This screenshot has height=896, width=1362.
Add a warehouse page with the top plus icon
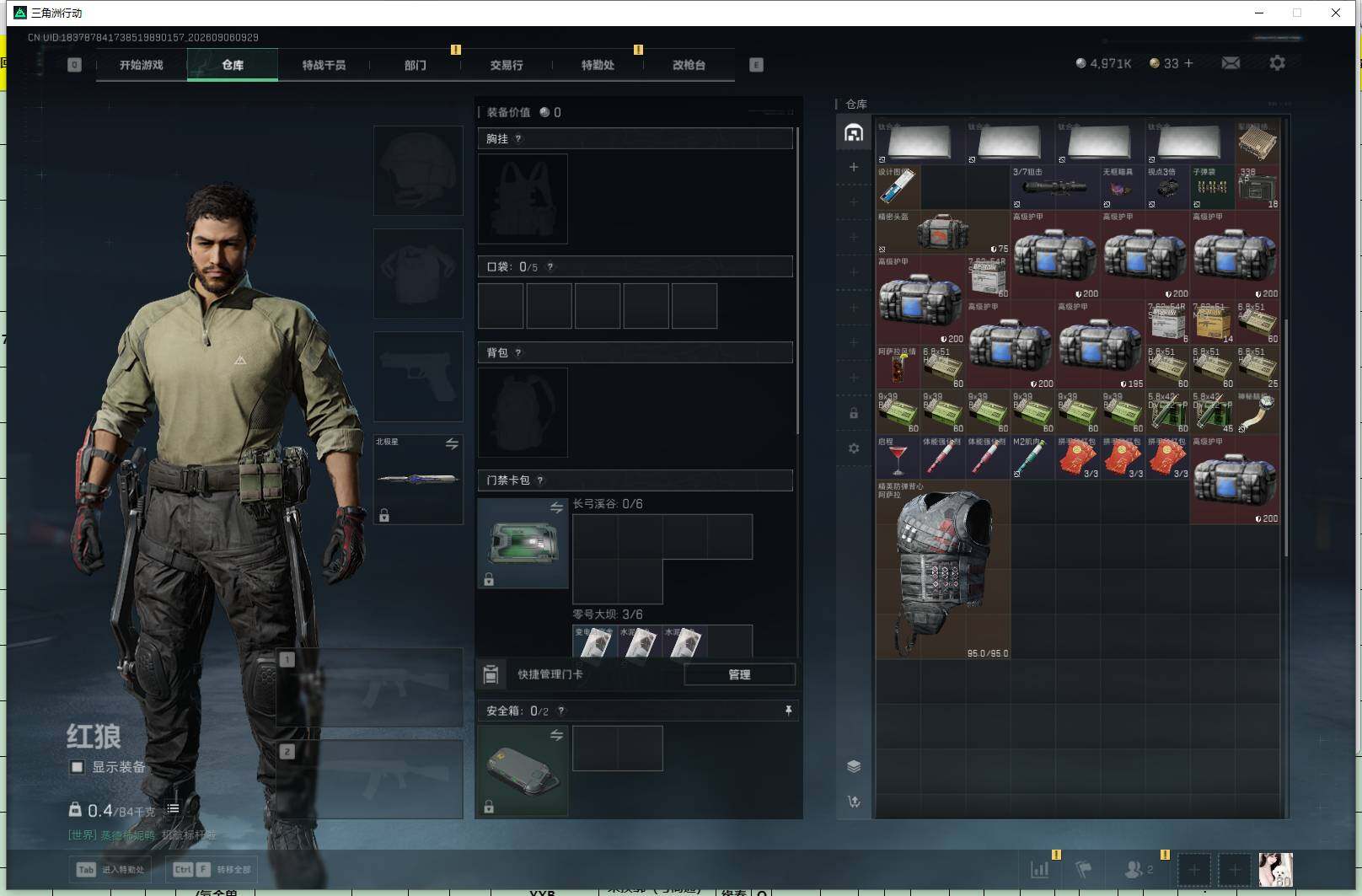854,167
